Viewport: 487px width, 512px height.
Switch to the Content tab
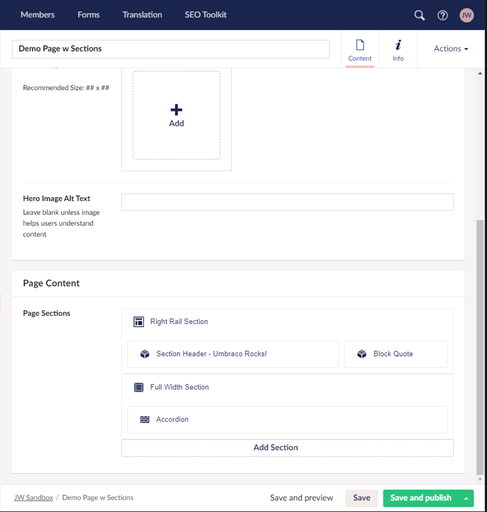click(x=360, y=50)
